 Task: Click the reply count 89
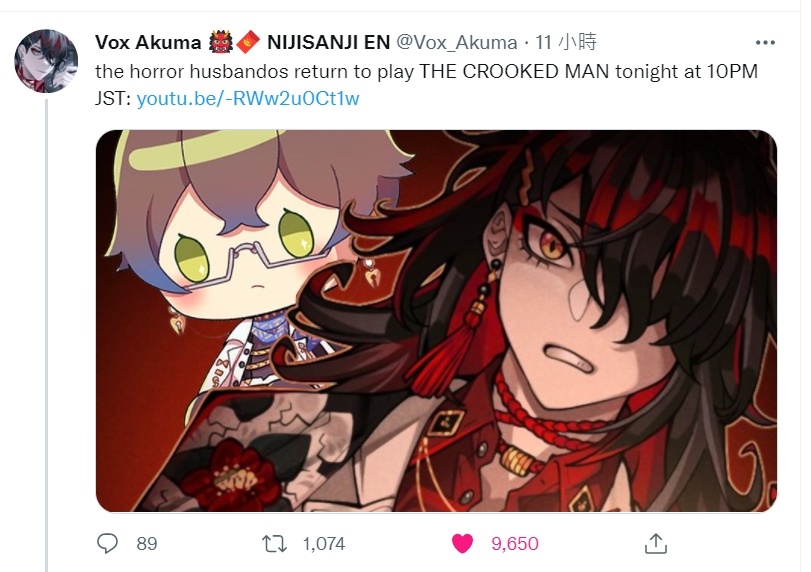147,544
